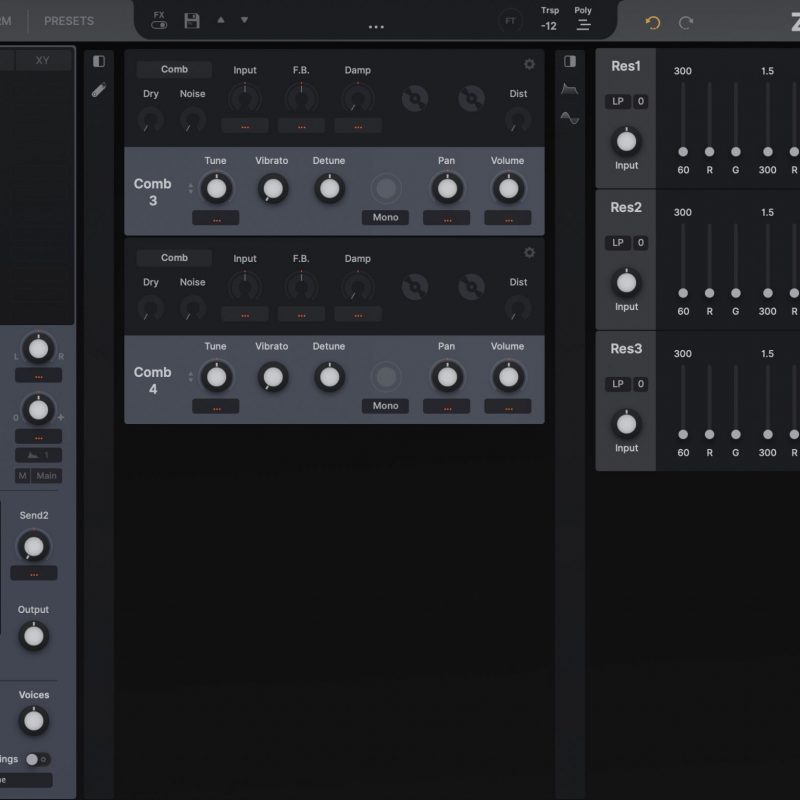
Task: Click the redo arrow icon
Action: 686,22
